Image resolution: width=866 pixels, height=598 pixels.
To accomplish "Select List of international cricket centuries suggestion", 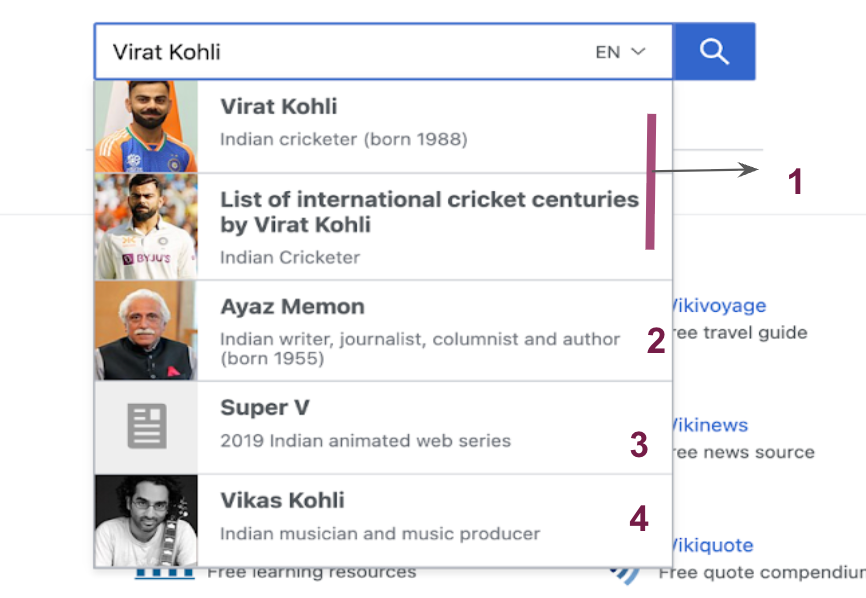I will click(383, 227).
